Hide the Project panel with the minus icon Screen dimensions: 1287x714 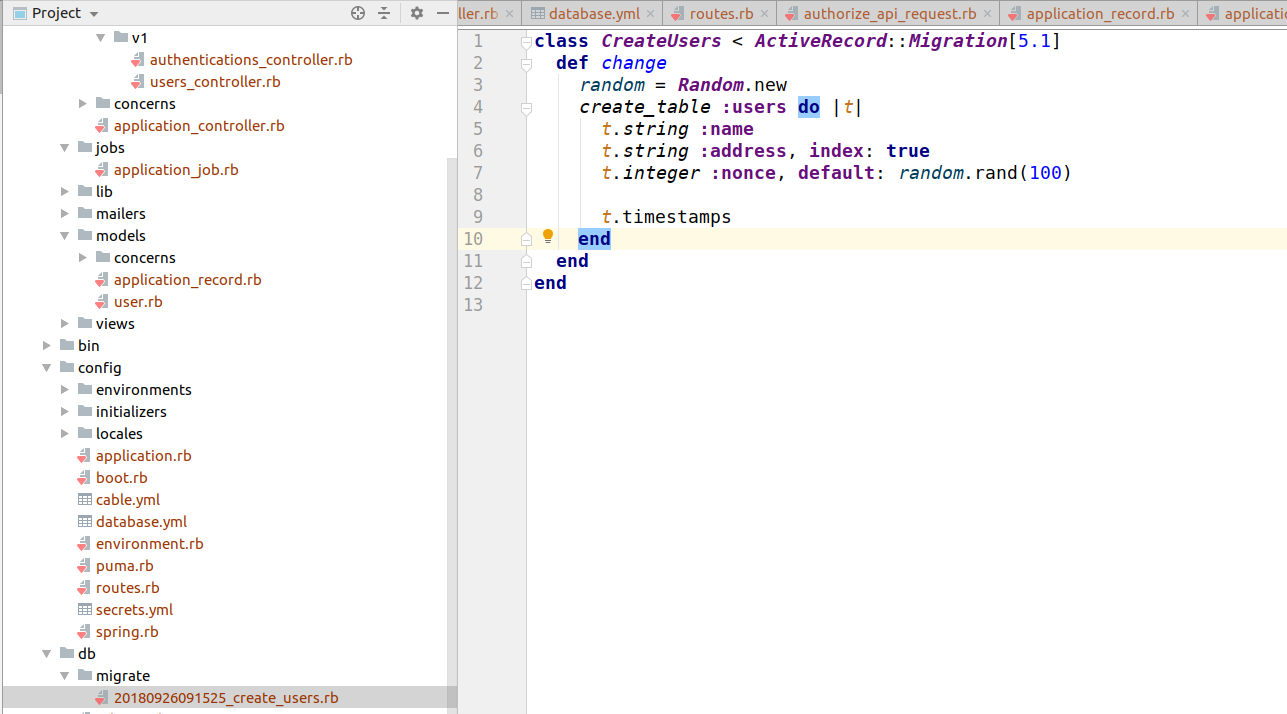(443, 13)
